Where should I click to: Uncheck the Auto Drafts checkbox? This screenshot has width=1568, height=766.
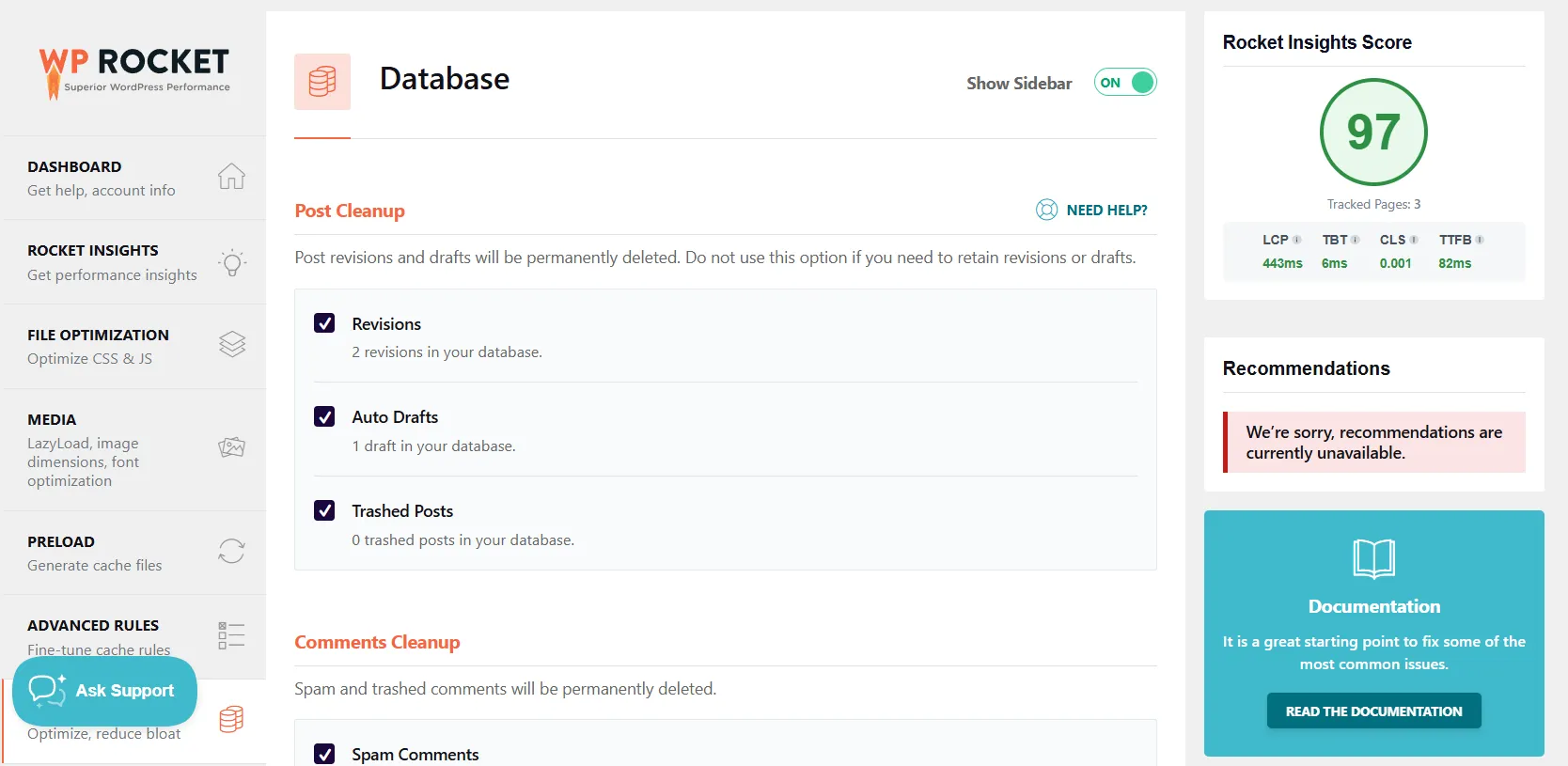click(x=324, y=416)
